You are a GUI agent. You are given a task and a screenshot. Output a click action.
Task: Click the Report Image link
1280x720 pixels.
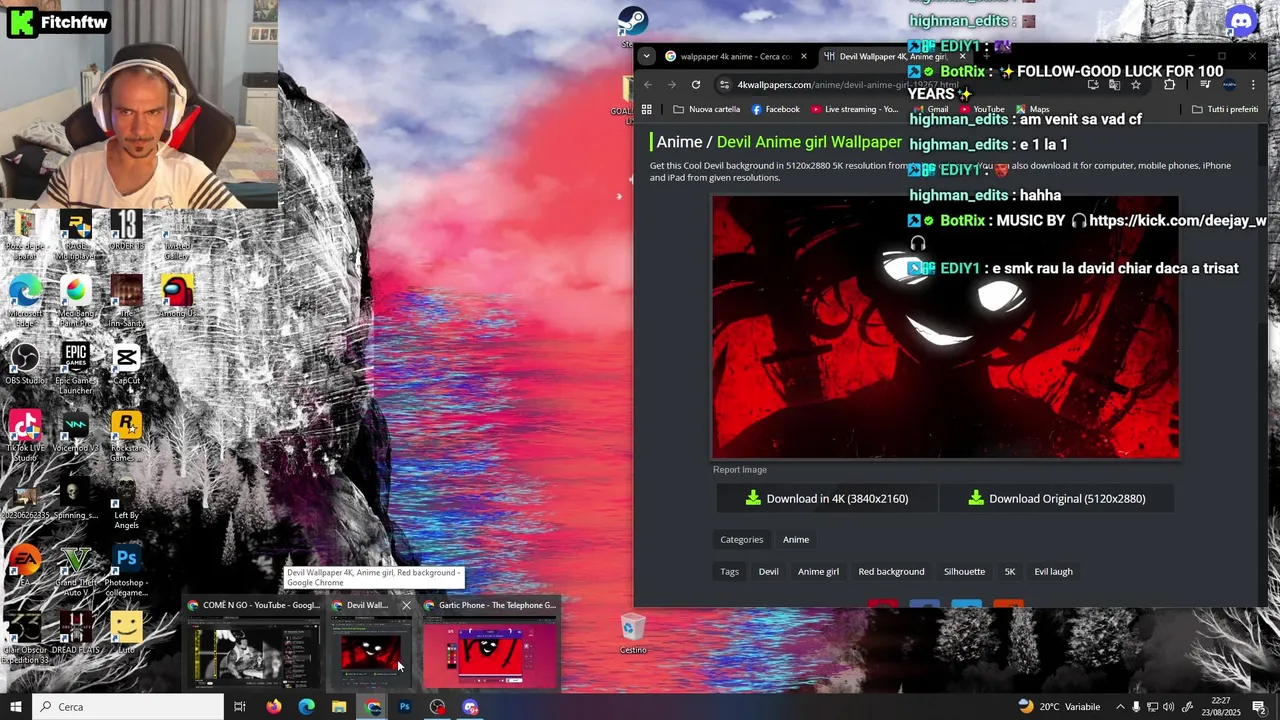point(740,470)
